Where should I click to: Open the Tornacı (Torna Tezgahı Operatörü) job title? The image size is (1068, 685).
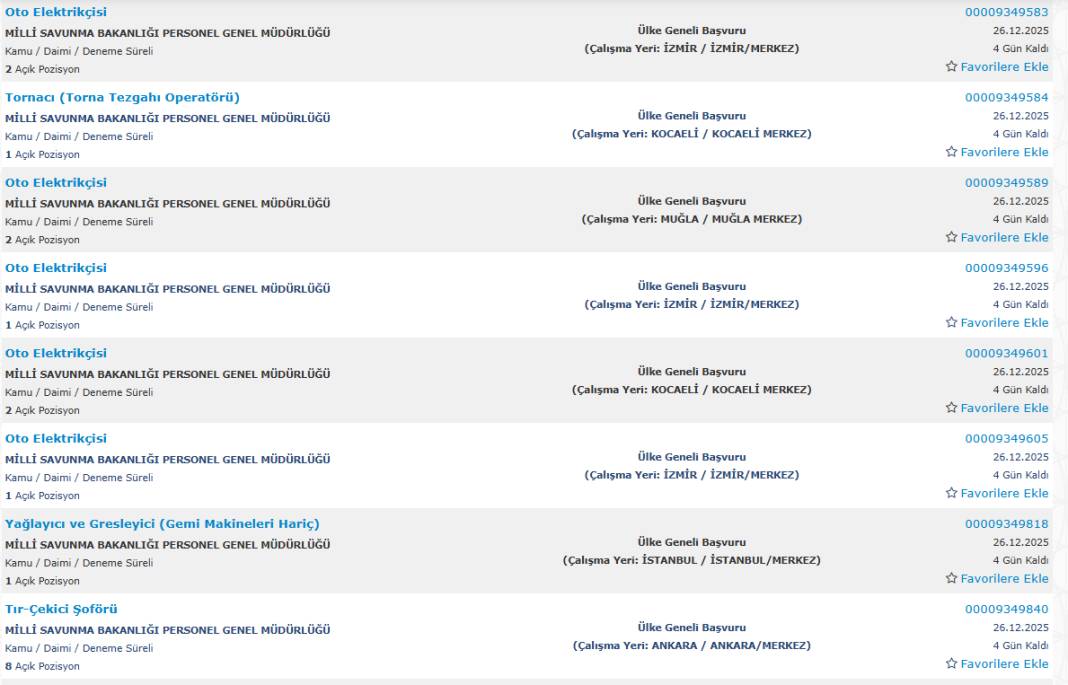tap(122, 97)
